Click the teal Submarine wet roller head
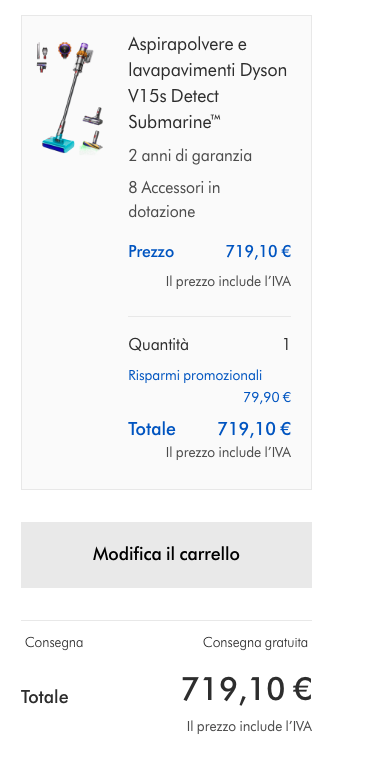 (x=58, y=144)
